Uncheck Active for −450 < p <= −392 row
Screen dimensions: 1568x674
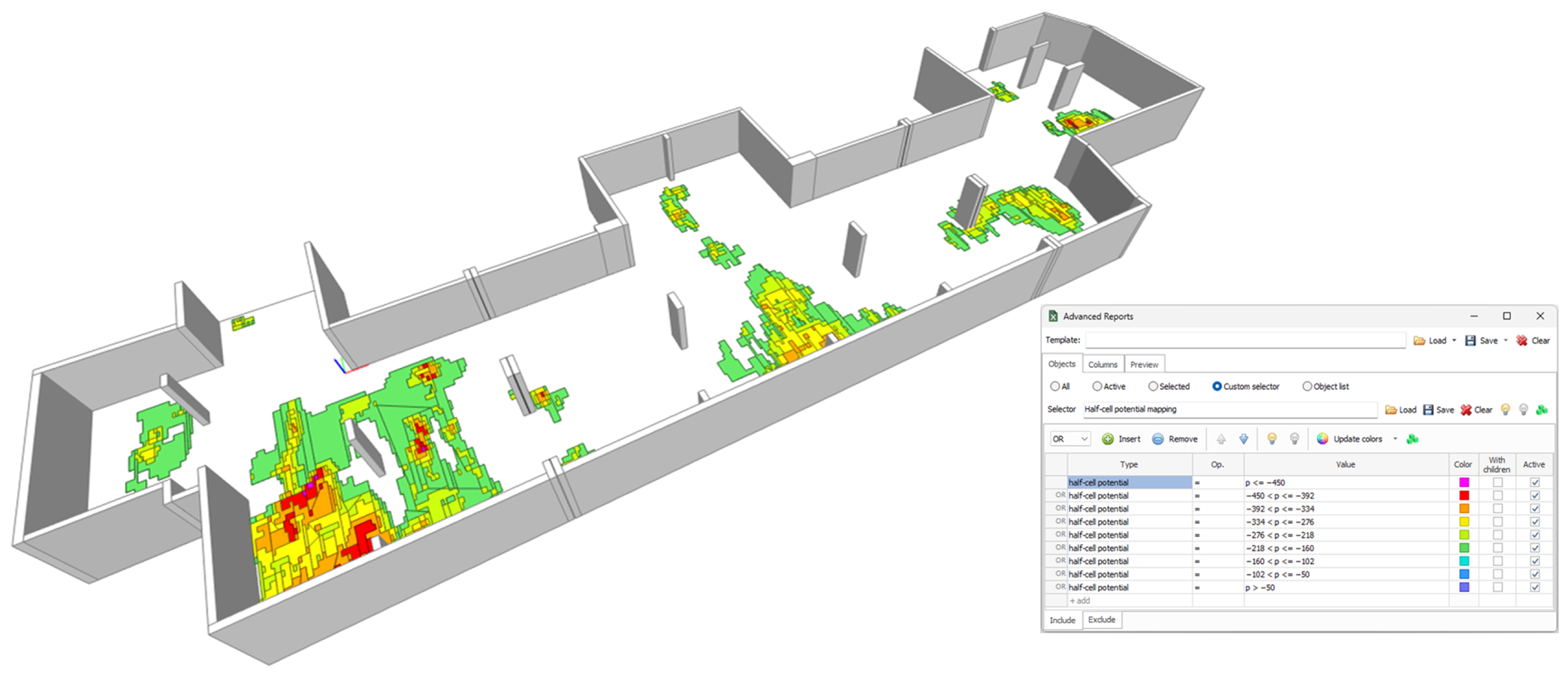pyautogui.click(x=1535, y=496)
